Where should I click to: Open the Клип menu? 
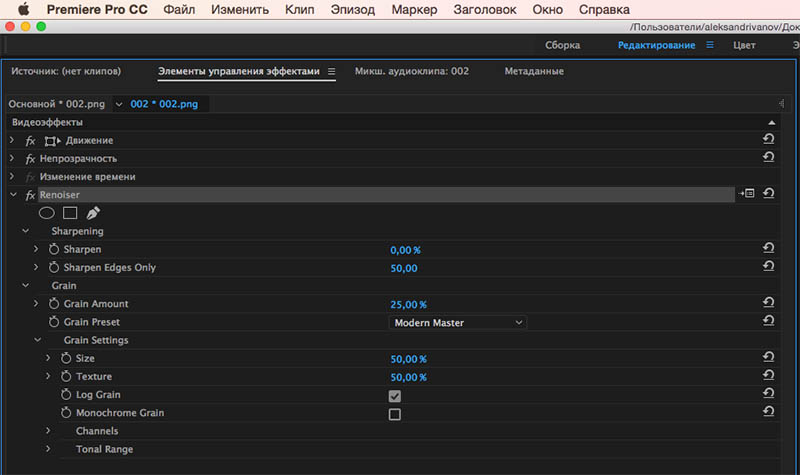tap(299, 9)
